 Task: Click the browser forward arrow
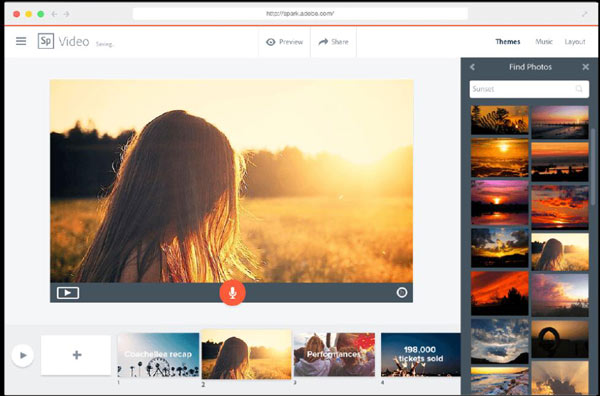tap(67, 14)
